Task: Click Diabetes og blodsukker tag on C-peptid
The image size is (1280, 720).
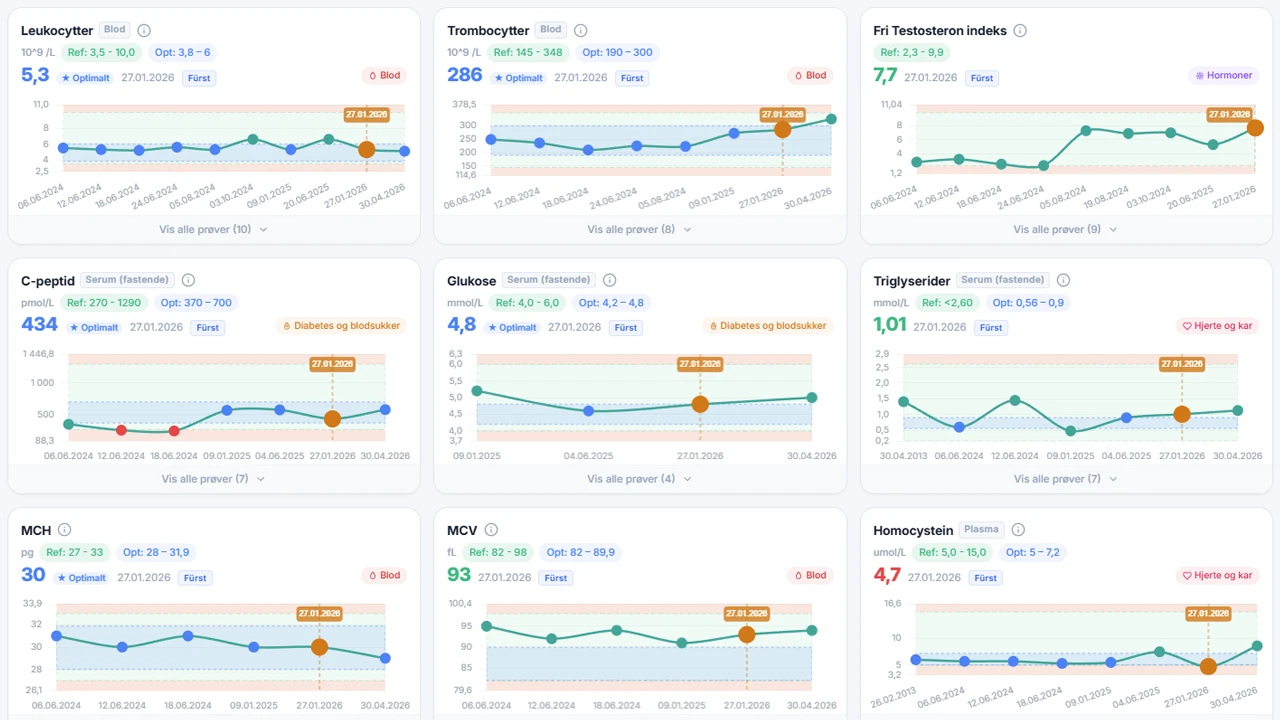Action: [341, 325]
